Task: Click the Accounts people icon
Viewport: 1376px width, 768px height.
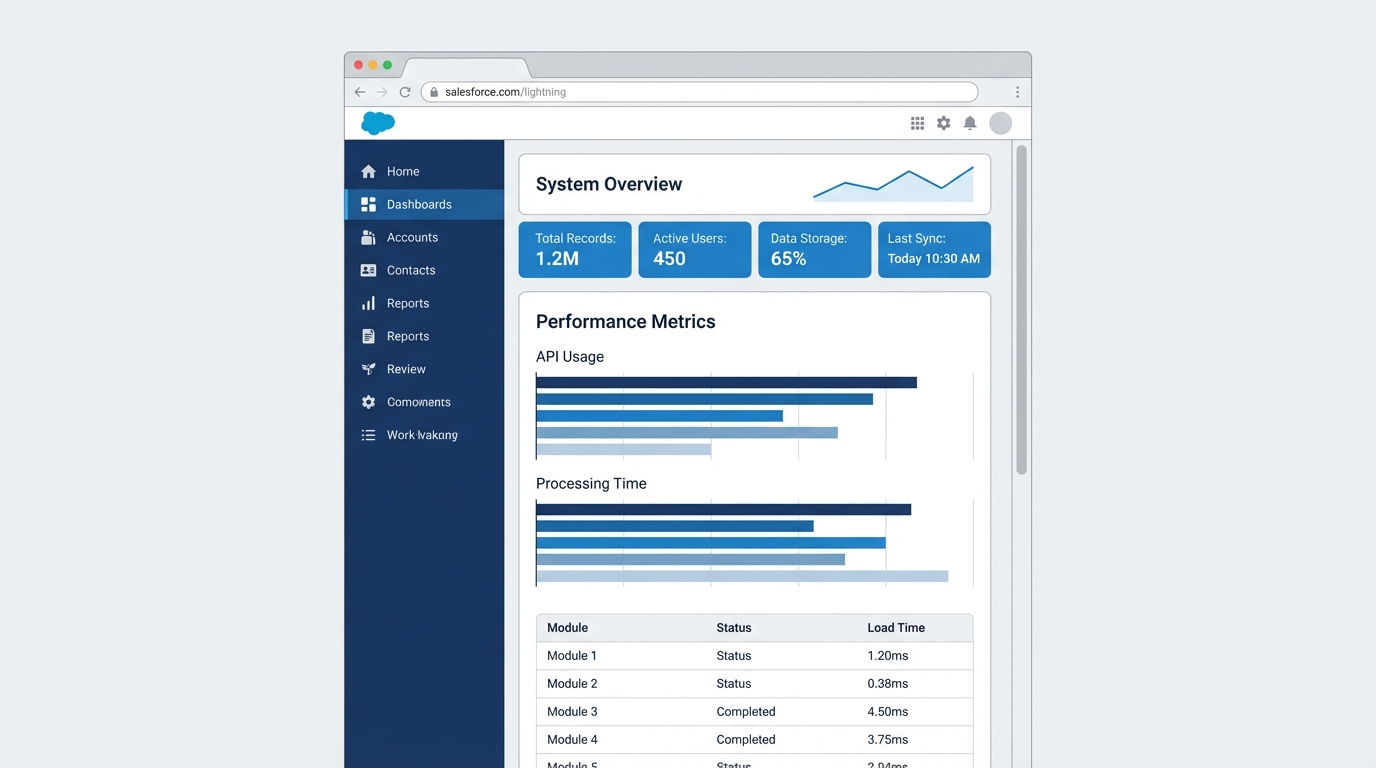Action: pos(370,237)
